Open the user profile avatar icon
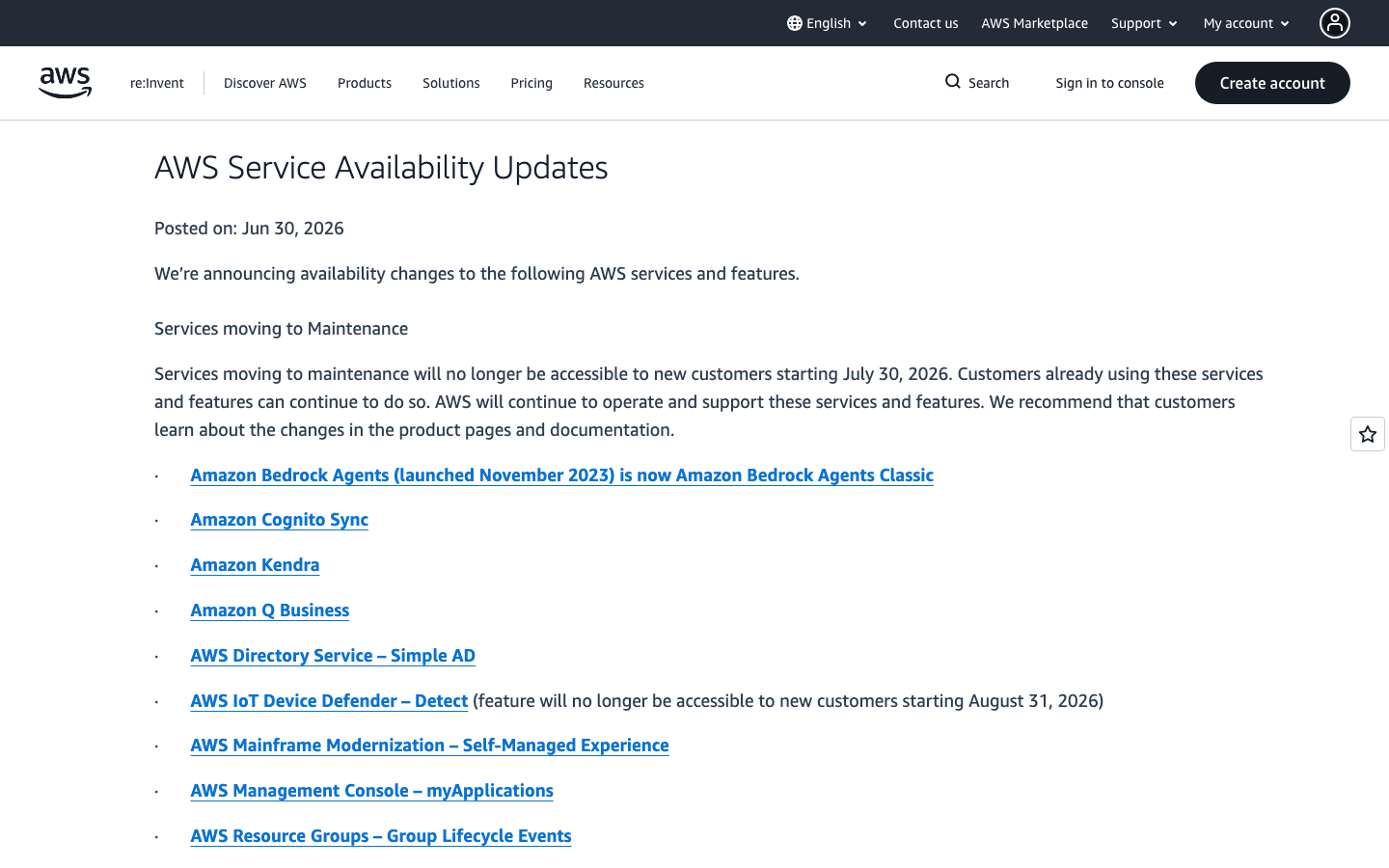Image resolution: width=1389 pixels, height=868 pixels. coord(1335,23)
